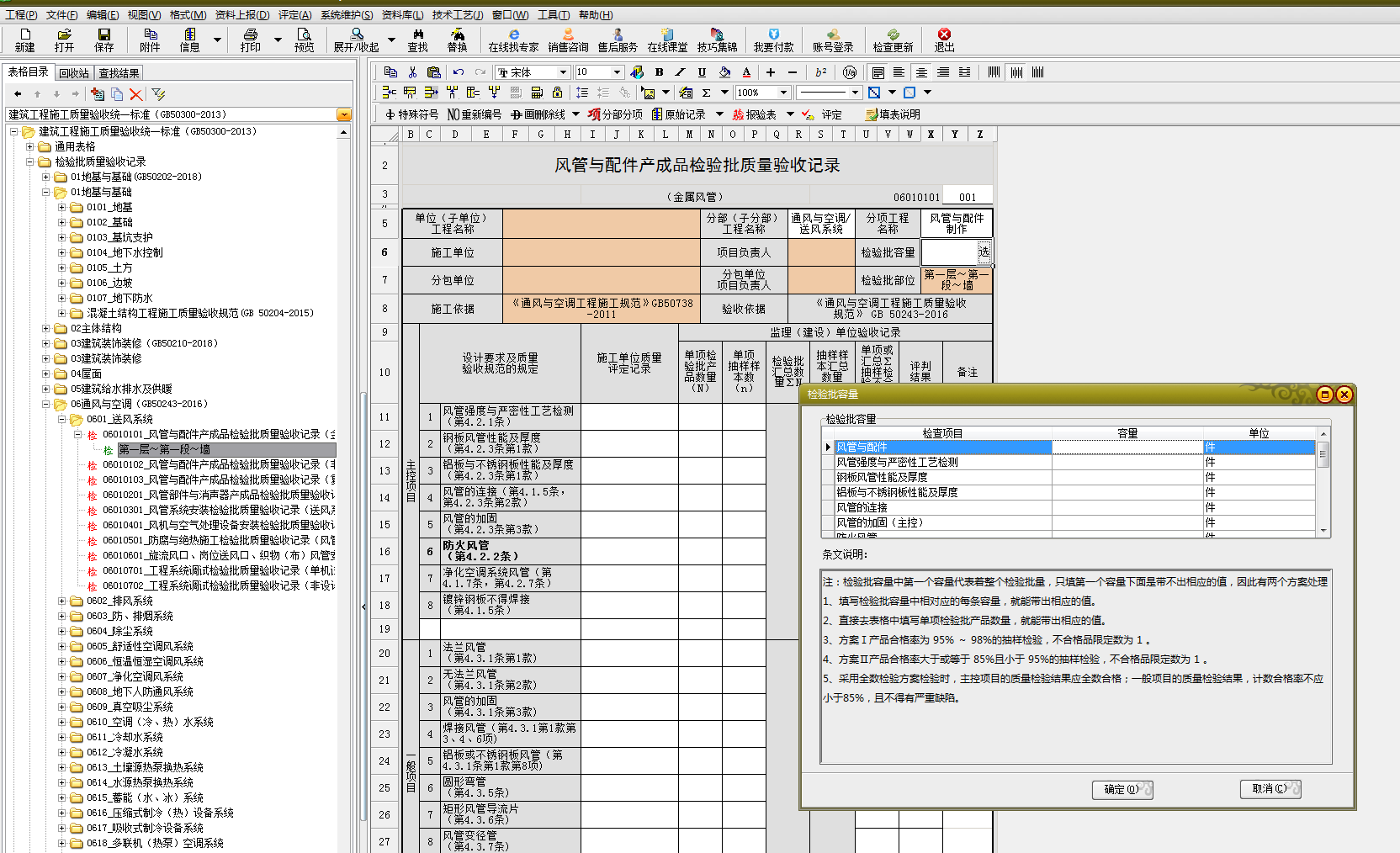This screenshot has height=853, width=1400.
Task: Click the 销售咨询 icon
Action: 569,40
